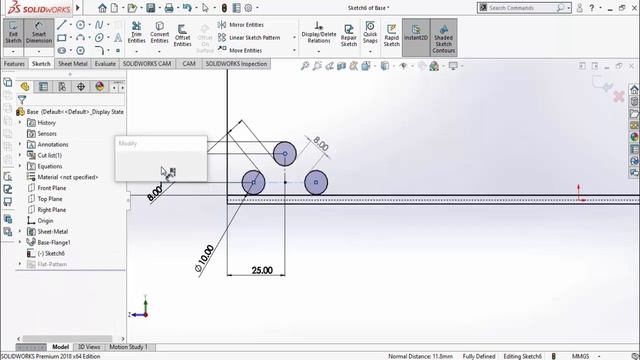Open Quick Snaps

(370, 33)
